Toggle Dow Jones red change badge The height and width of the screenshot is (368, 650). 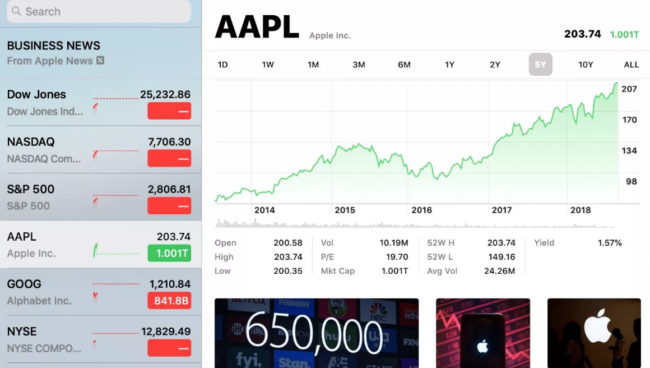click(169, 111)
